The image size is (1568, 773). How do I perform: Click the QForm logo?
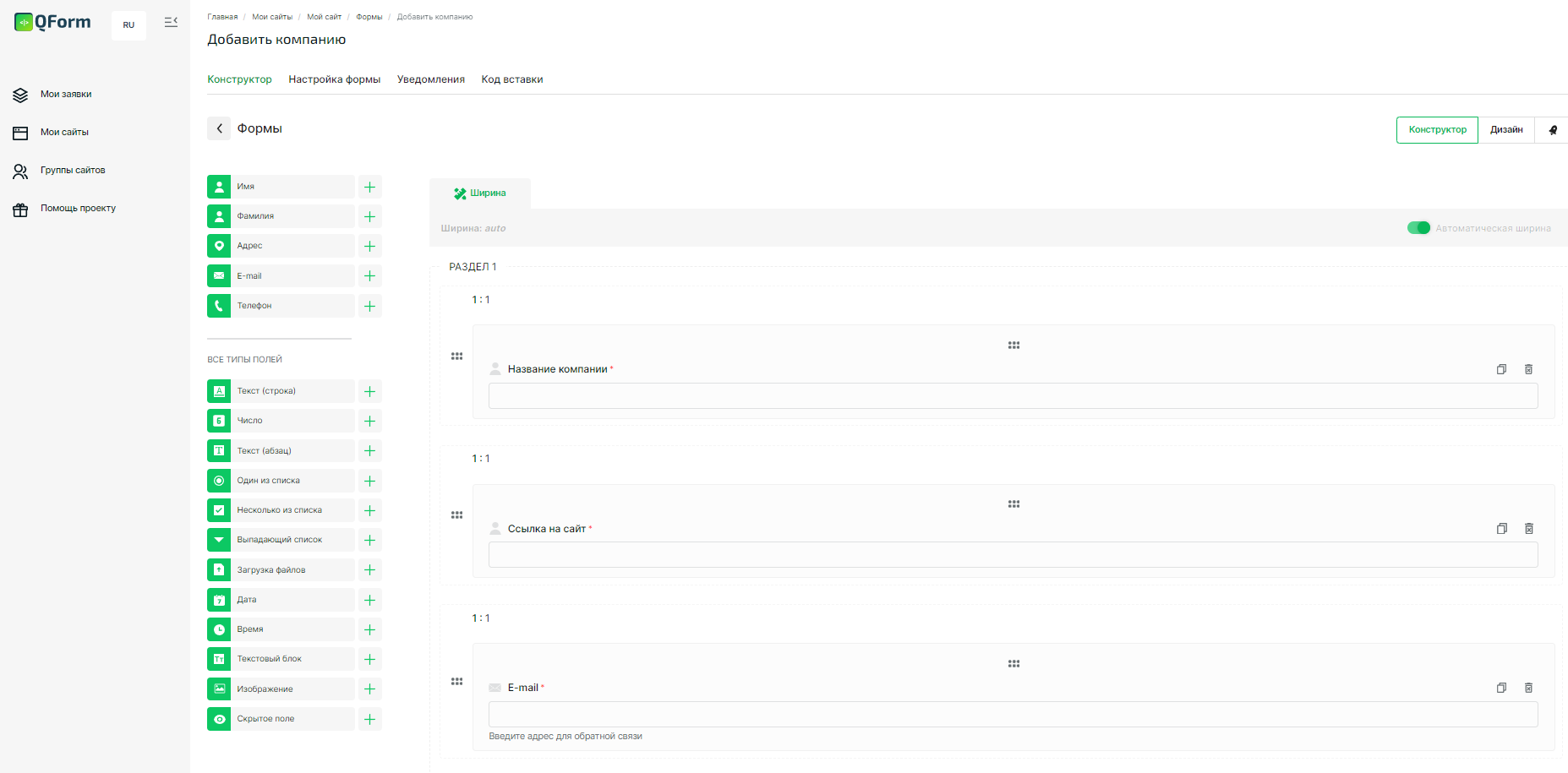(x=52, y=23)
